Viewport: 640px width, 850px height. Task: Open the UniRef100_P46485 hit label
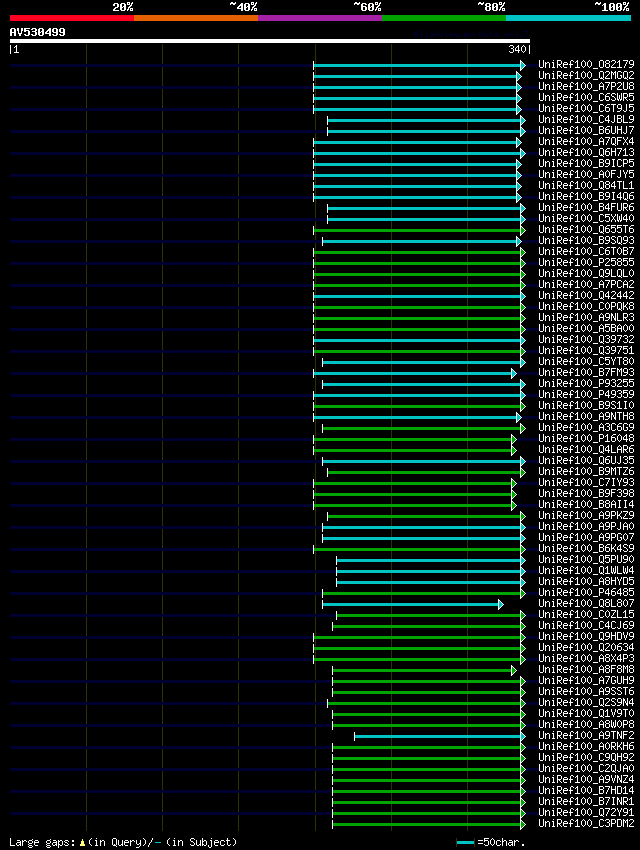point(586,593)
